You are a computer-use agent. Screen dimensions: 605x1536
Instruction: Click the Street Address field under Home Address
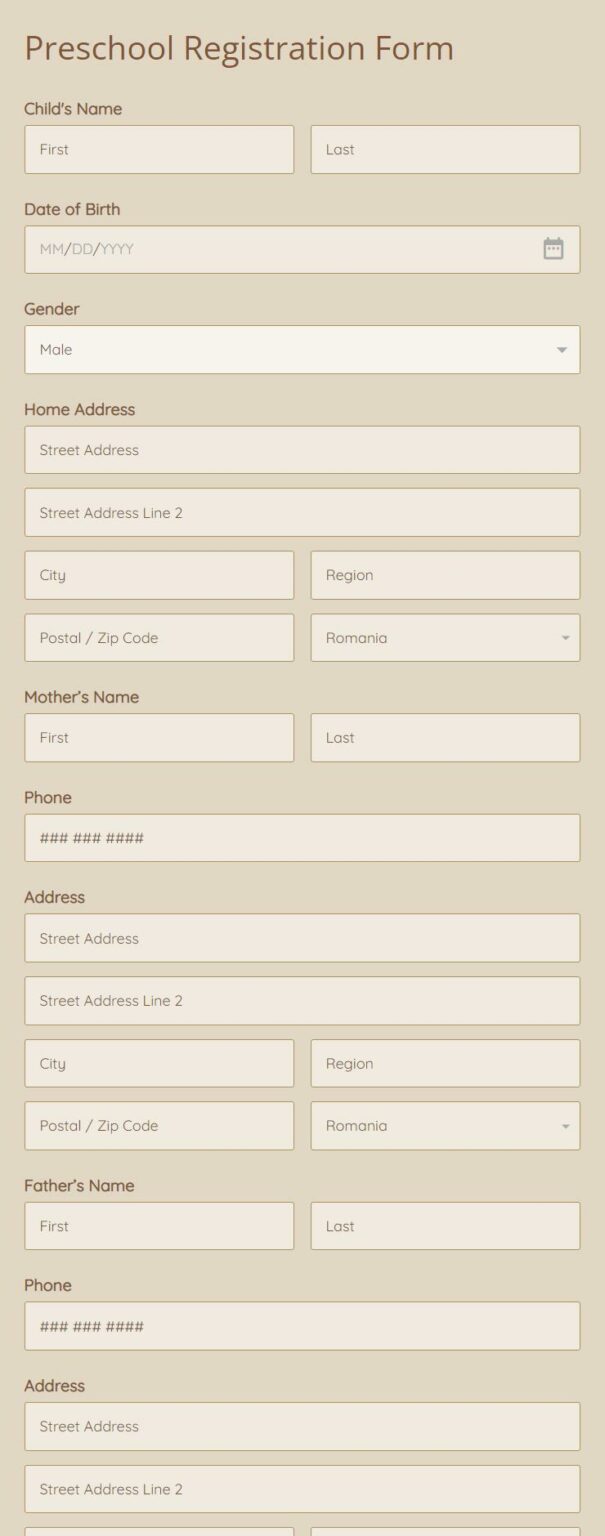[302, 449]
